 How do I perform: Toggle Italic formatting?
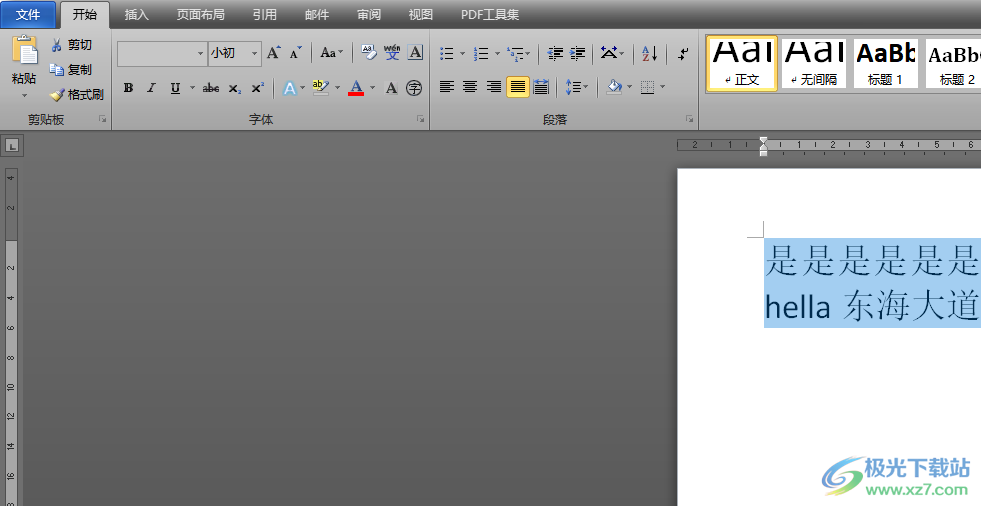tap(151, 88)
